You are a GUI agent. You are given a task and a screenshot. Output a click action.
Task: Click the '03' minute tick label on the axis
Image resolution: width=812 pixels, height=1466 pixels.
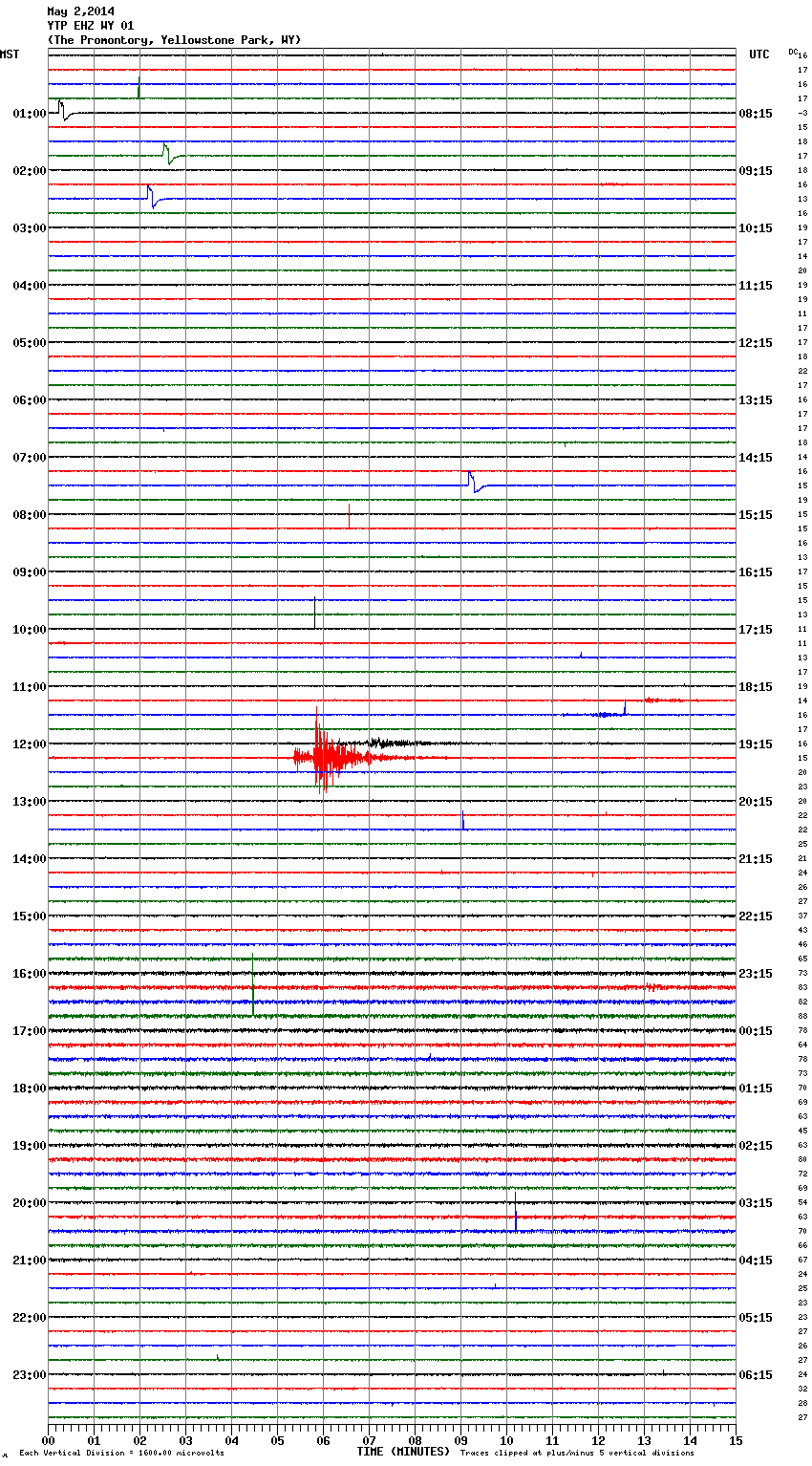[185, 1440]
